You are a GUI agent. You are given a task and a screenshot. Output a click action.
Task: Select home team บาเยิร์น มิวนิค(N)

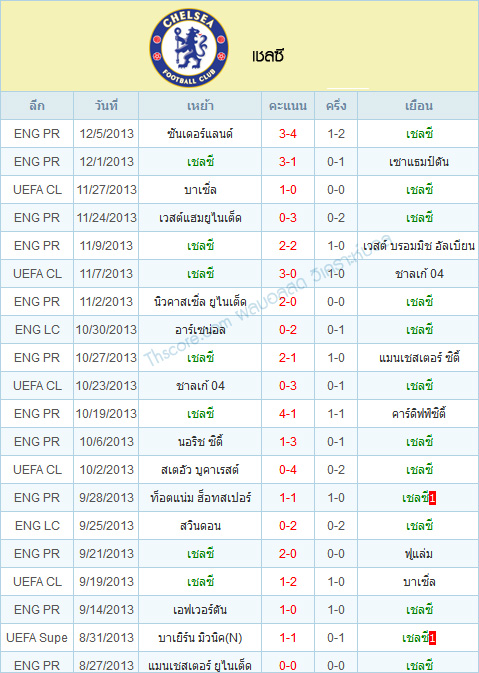click(x=200, y=638)
